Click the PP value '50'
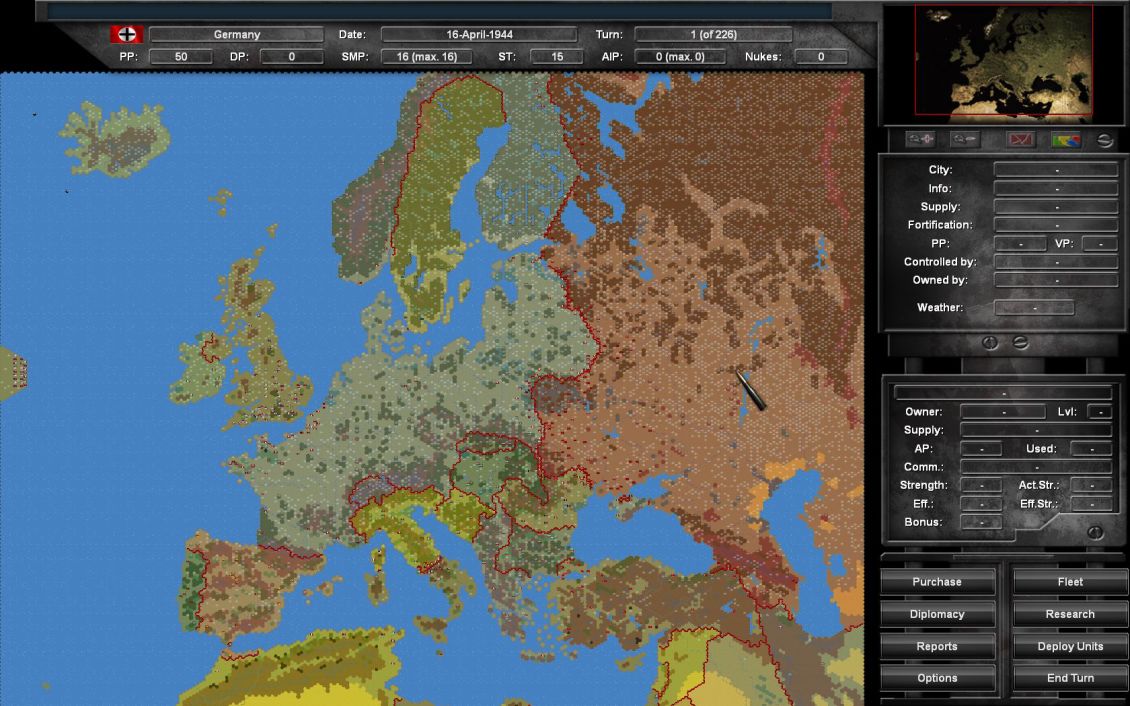This screenshot has width=1130, height=706. point(181,56)
